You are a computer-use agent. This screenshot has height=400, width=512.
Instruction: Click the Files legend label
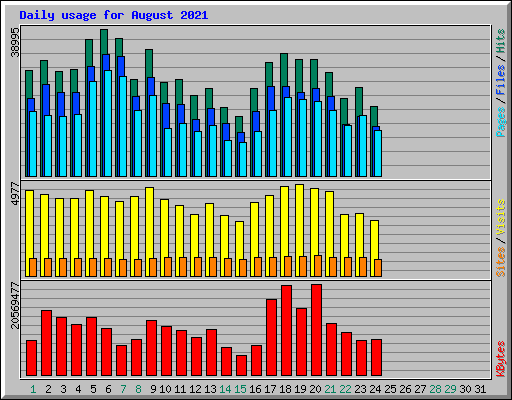pyautogui.click(x=501, y=80)
